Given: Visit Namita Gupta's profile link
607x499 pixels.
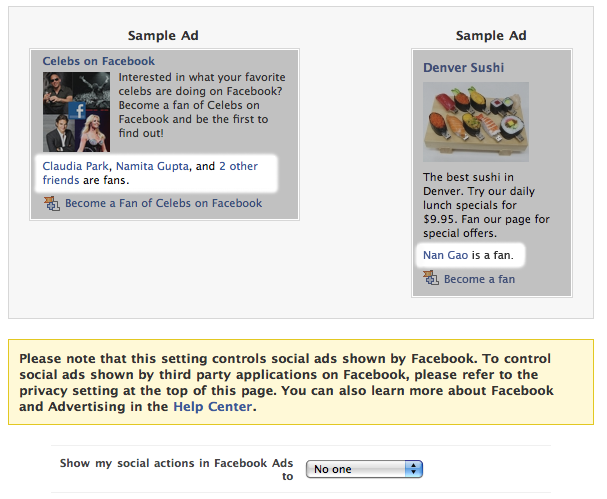Looking at the screenshot, I should coord(152,166).
